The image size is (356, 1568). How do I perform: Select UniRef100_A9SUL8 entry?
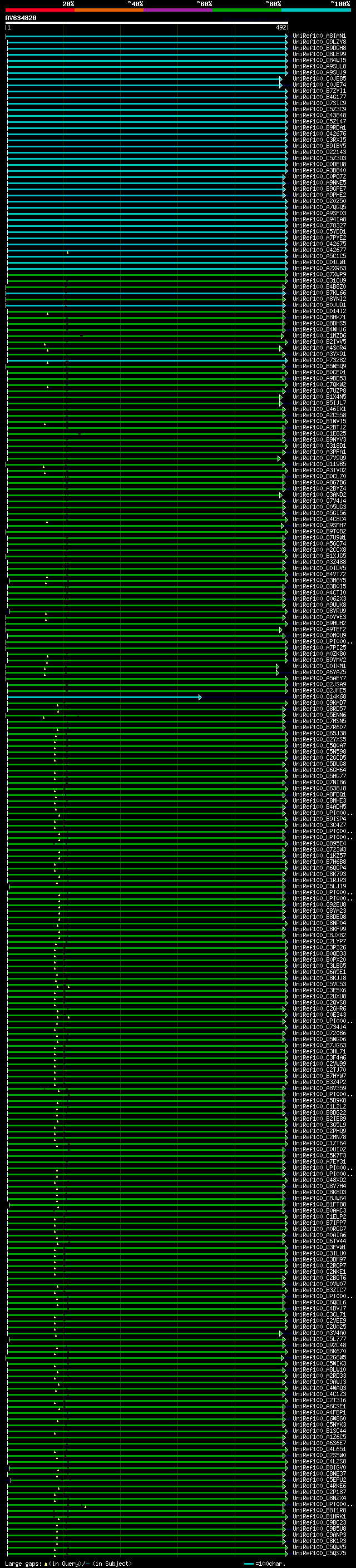(x=319, y=66)
